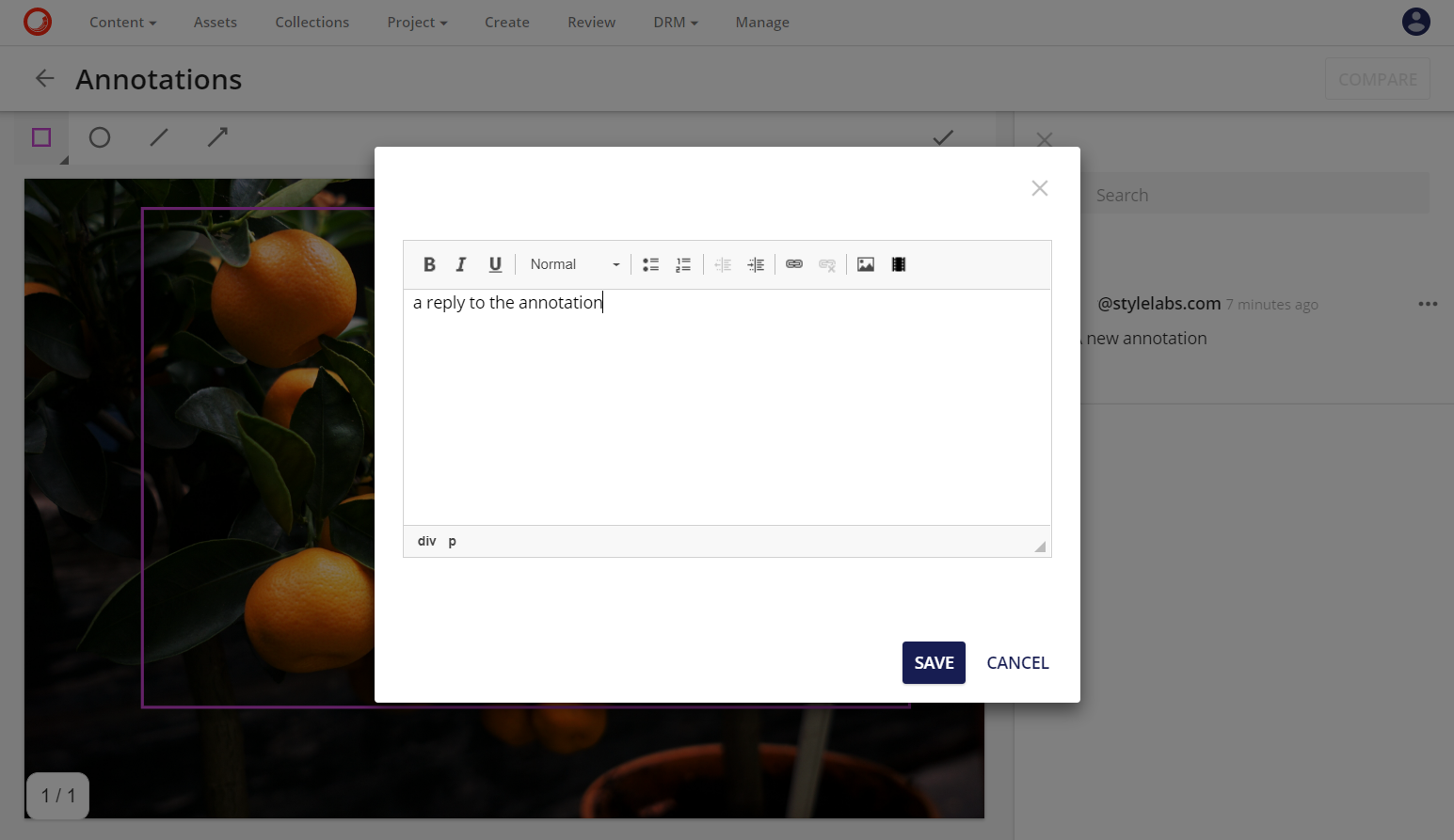Insert a hyperlink in the editor
The image size is (1454, 840).
tap(793, 264)
